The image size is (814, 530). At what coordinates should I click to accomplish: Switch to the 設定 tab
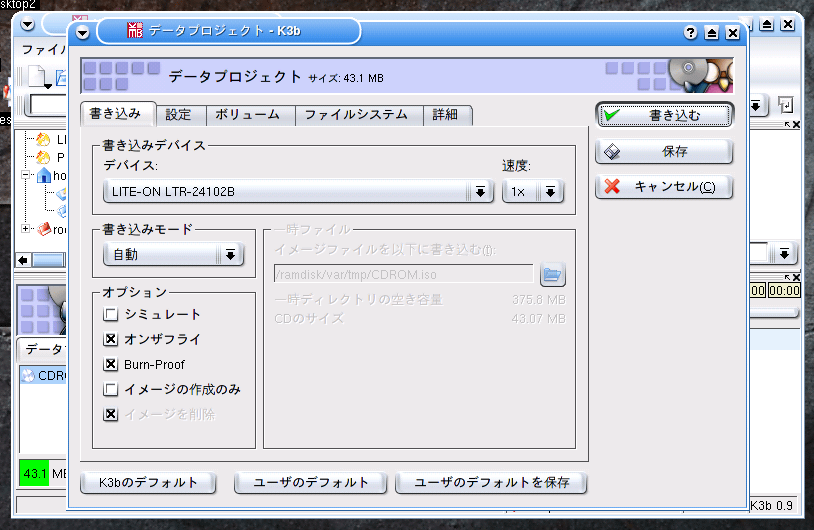(178, 115)
